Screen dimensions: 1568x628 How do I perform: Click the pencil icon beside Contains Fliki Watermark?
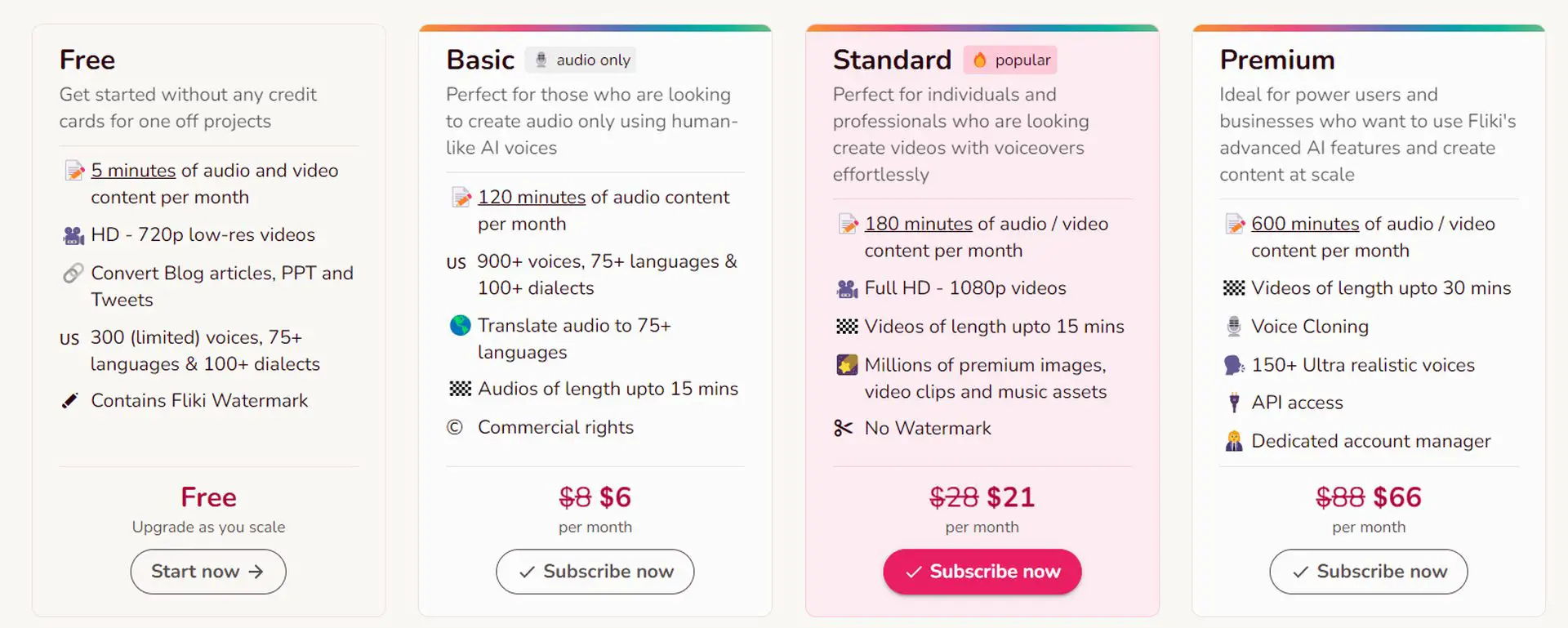(70, 401)
